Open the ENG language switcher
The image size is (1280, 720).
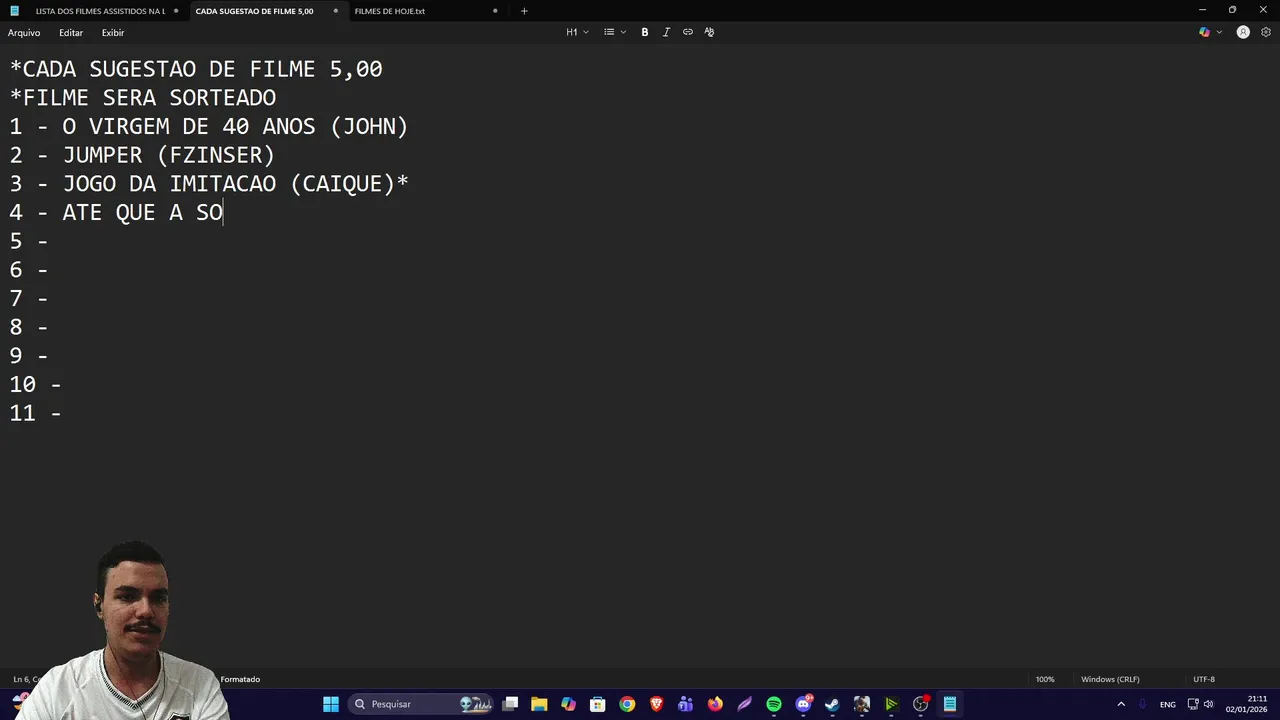[x=1167, y=704]
